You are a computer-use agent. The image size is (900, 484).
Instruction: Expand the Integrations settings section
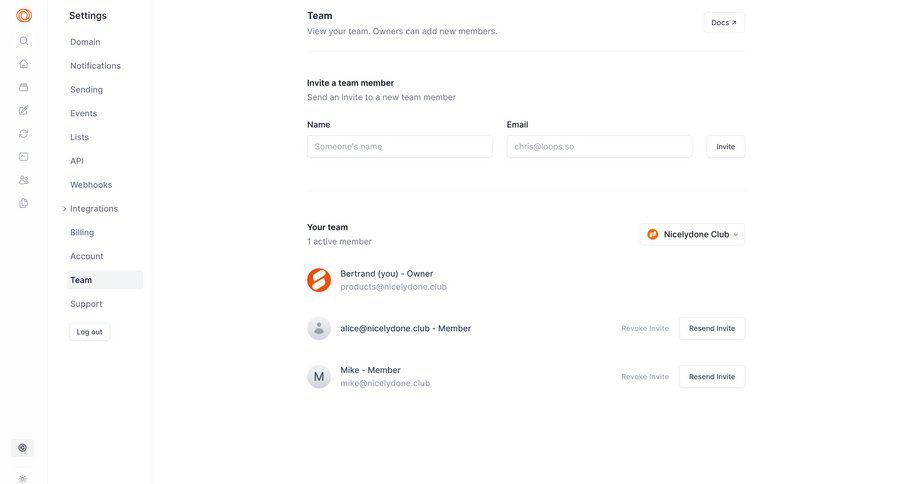93,209
